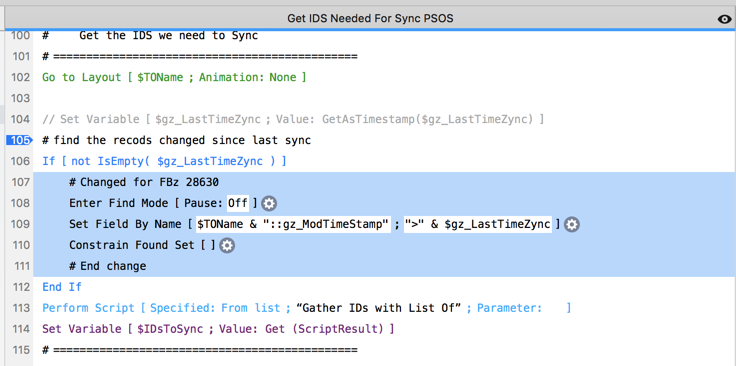
Task: Click line number 108 in the gutter
Action: (x=20, y=203)
